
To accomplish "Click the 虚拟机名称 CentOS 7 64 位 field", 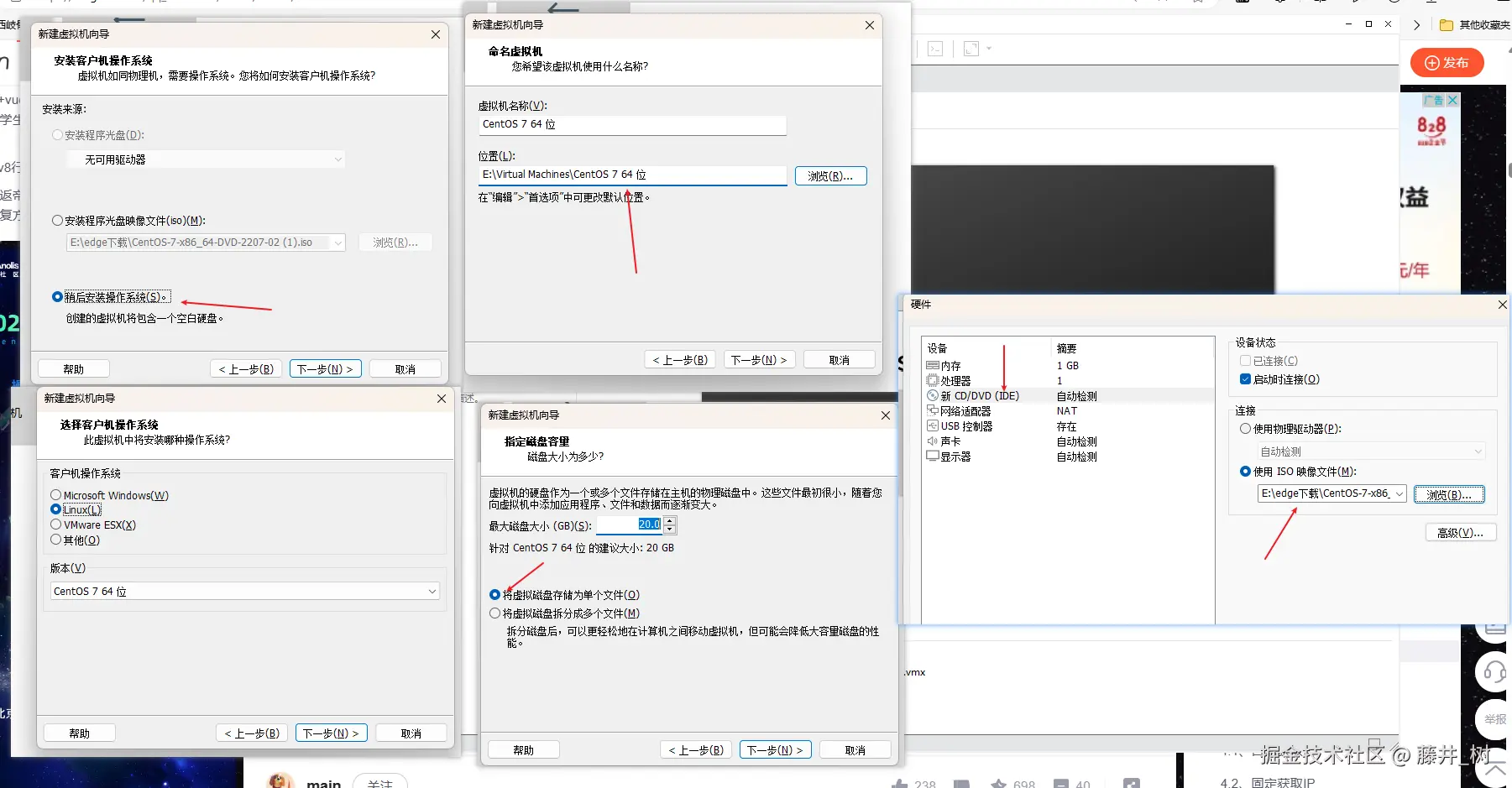I will pos(632,124).
